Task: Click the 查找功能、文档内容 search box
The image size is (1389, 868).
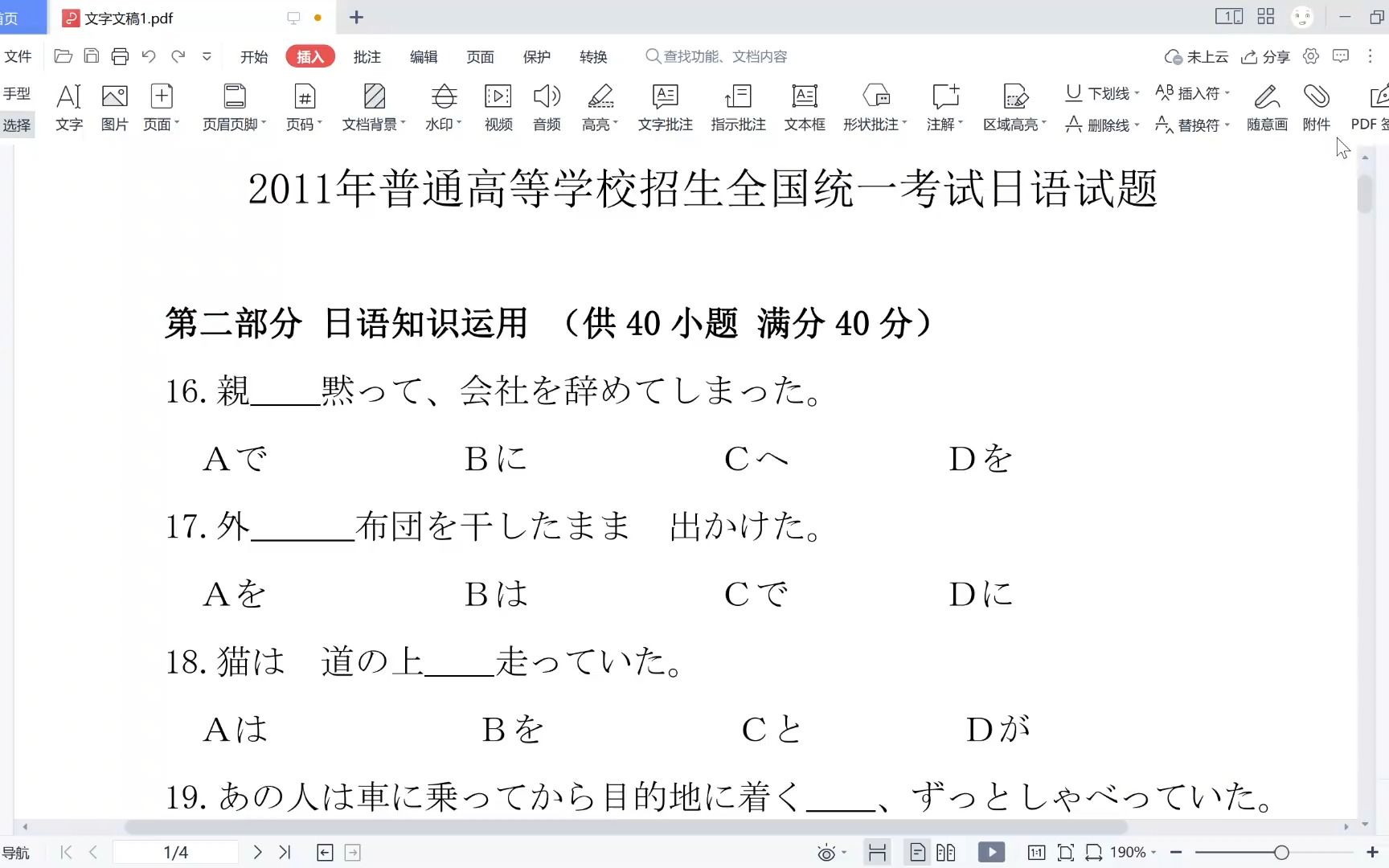Action: click(716, 56)
